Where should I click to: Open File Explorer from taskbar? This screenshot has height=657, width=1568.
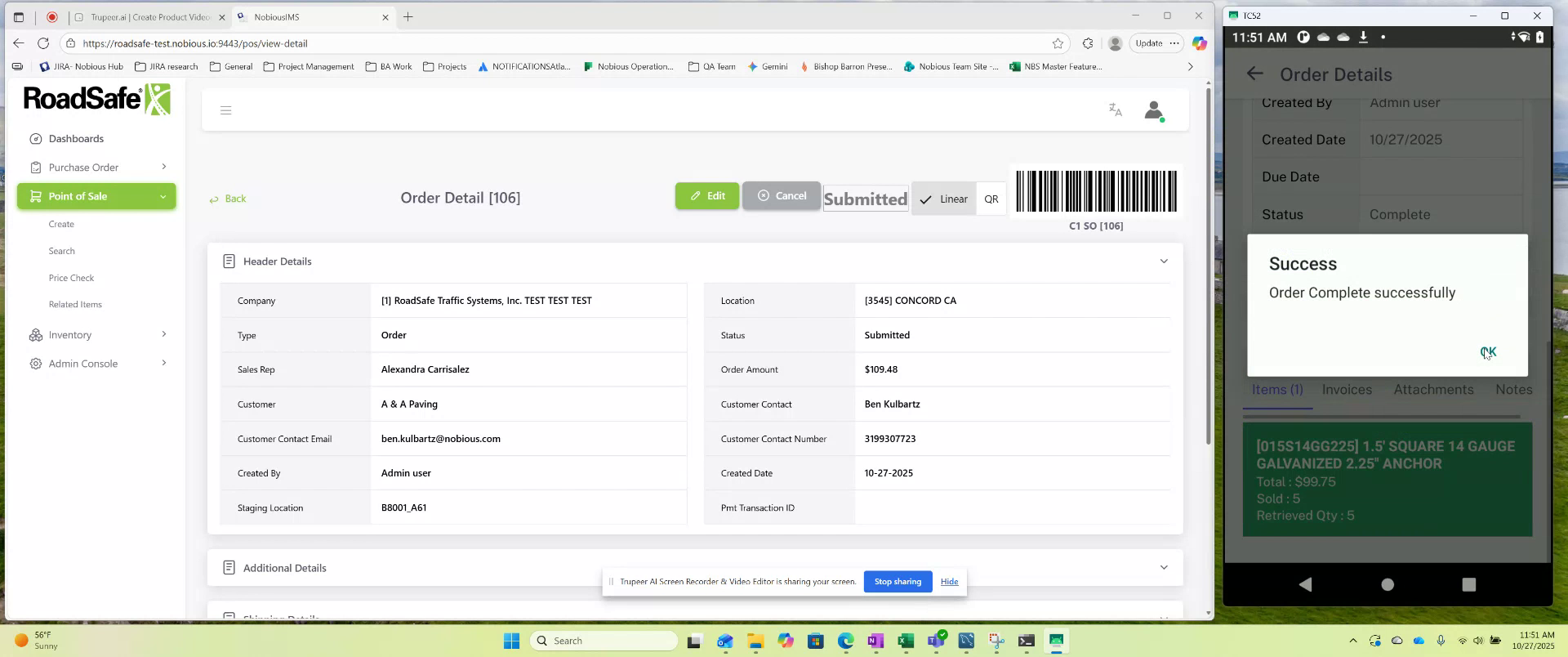[x=755, y=641]
